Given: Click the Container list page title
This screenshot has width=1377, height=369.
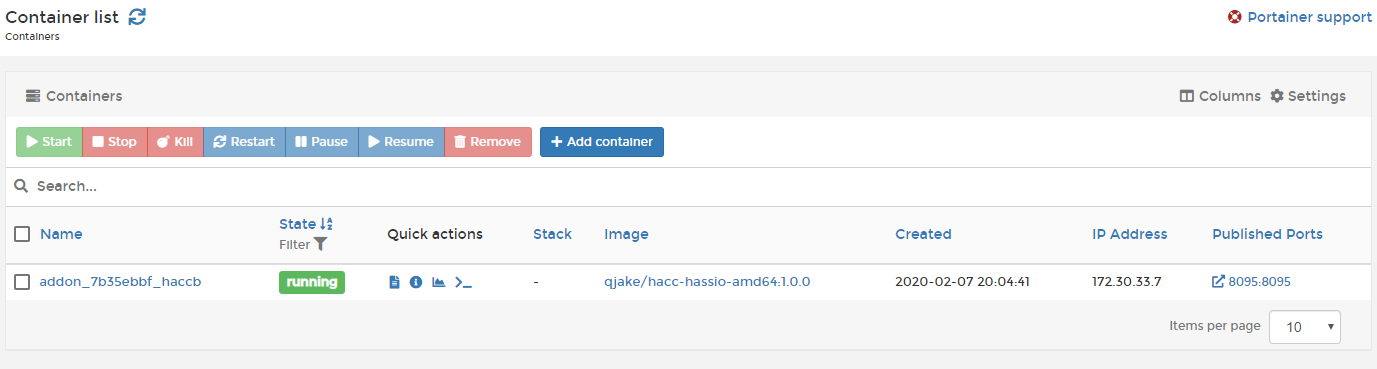Looking at the screenshot, I should (62, 17).
